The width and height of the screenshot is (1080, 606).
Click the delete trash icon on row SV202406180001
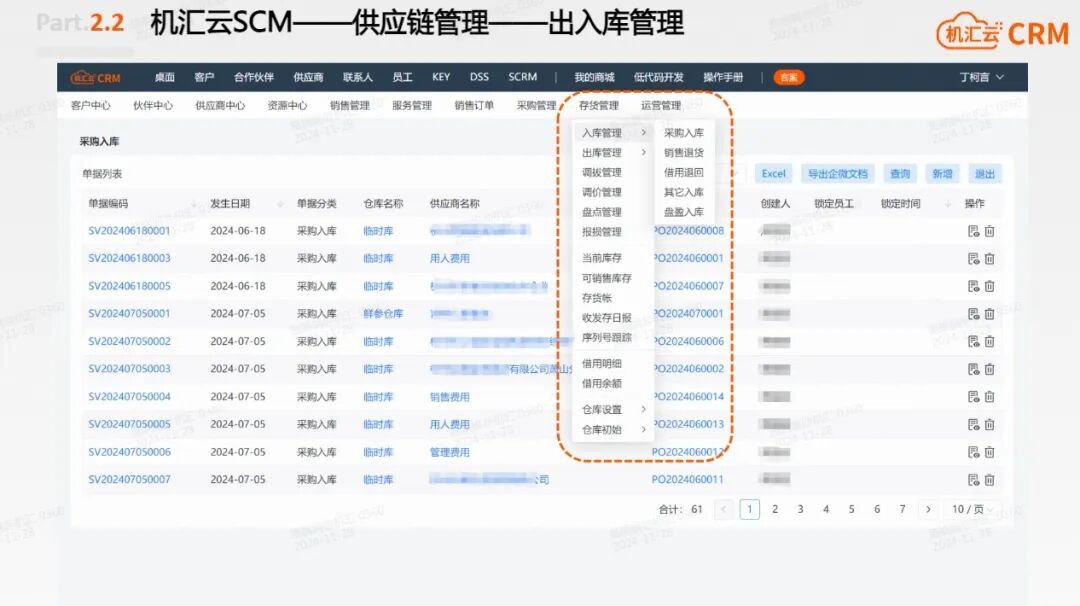(x=990, y=230)
